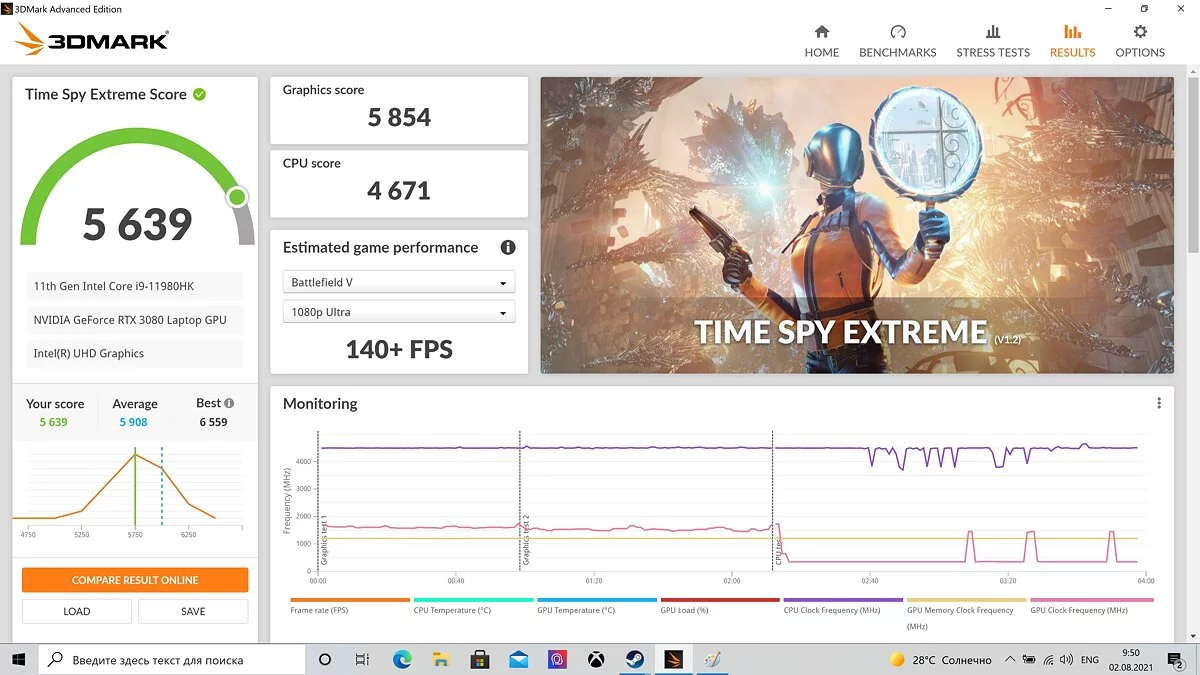Click the LOAD button
The height and width of the screenshot is (675, 1200).
[x=77, y=611]
